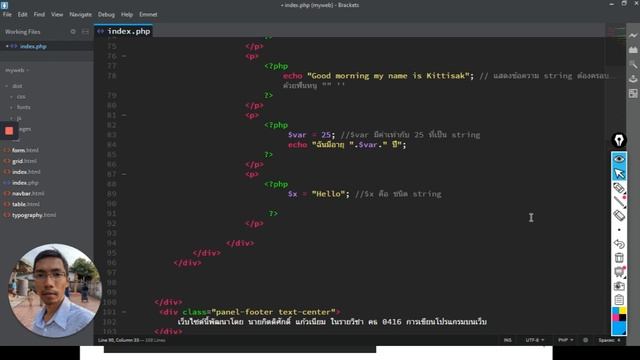This screenshot has height=360, width=640.
Task: Open the Help menu
Action: [127, 14]
